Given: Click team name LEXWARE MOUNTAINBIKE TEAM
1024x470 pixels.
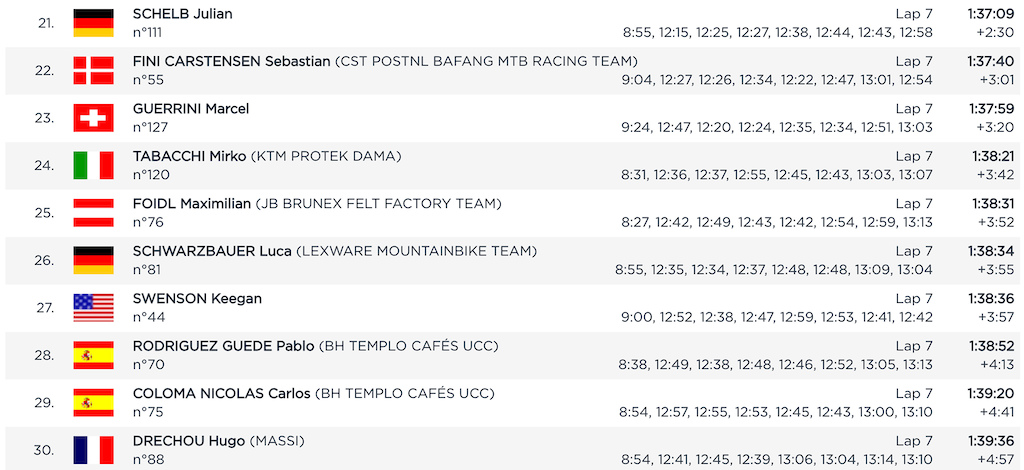Looking at the screenshot, I should pyautogui.click(x=416, y=251).
